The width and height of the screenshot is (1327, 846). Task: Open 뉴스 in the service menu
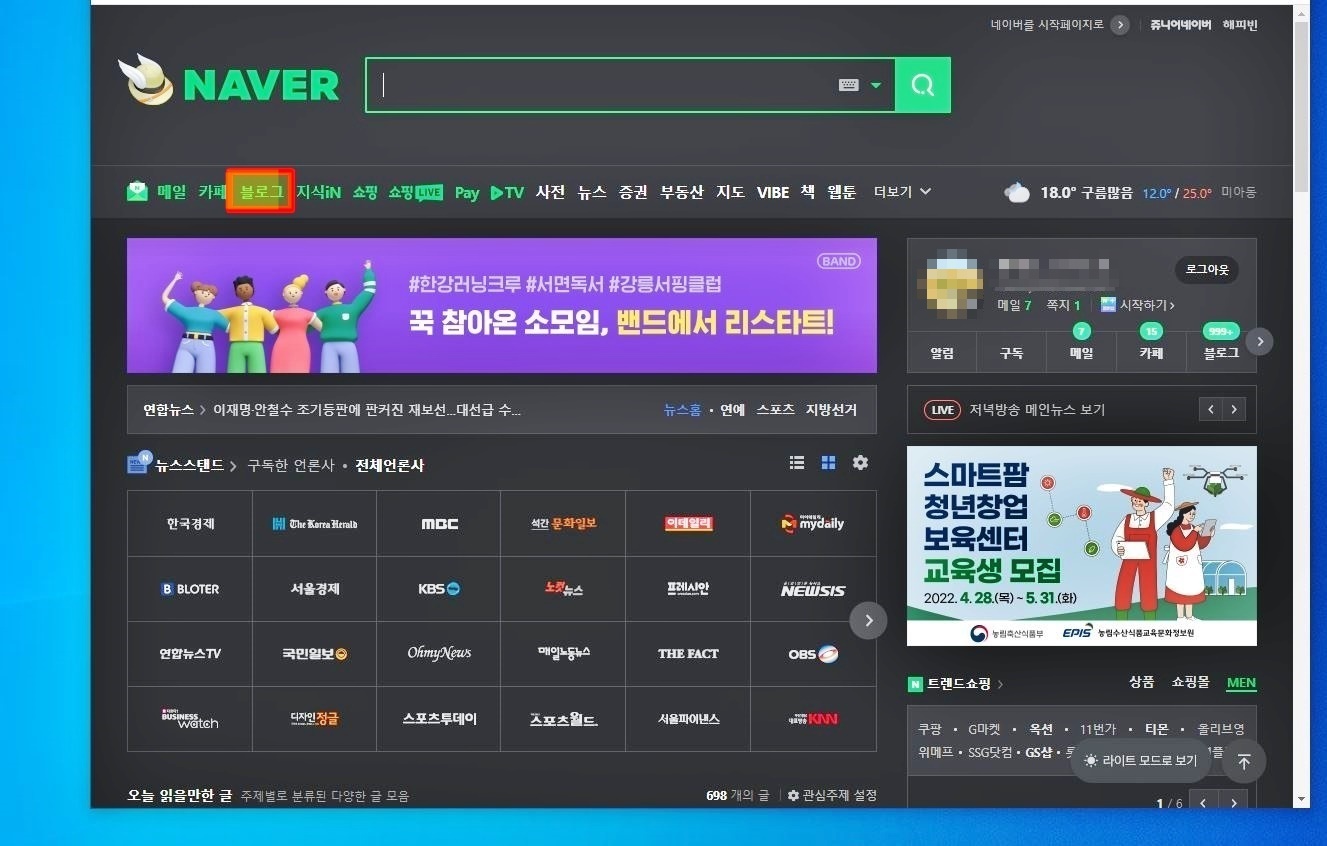pyautogui.click(x=592, y=192)
